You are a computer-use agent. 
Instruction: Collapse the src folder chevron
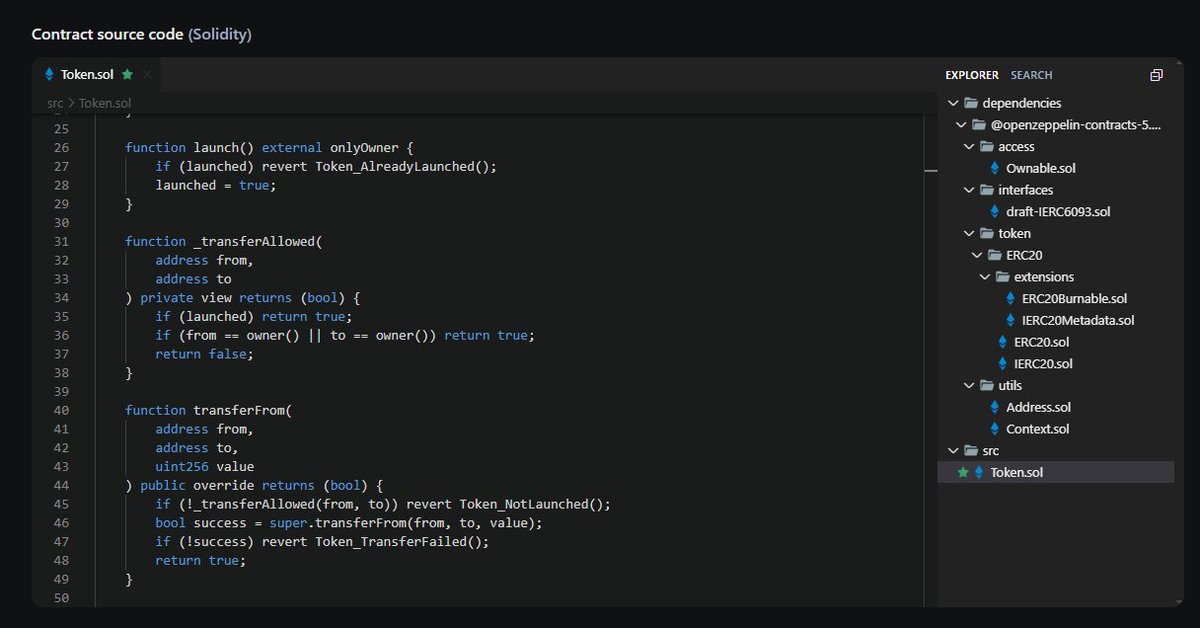pos(953,450)
